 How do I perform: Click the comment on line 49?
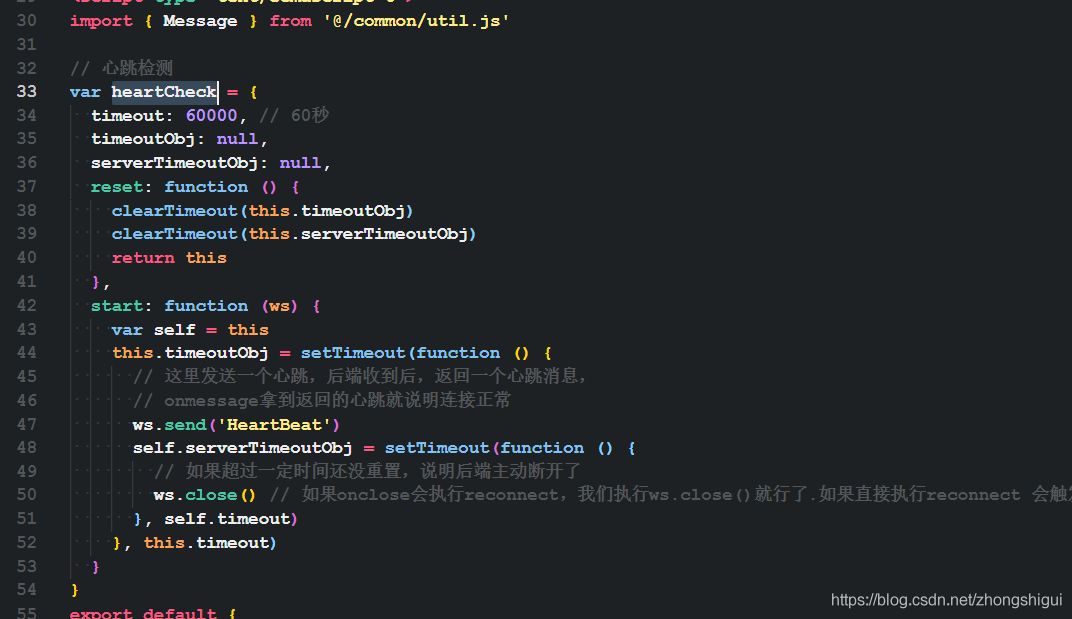pos(367,471)
